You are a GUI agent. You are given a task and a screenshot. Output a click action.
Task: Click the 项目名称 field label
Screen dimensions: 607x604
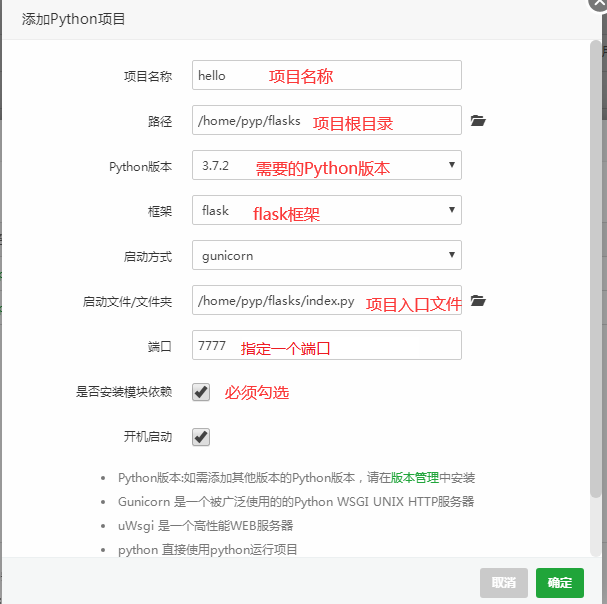point(148,76)
